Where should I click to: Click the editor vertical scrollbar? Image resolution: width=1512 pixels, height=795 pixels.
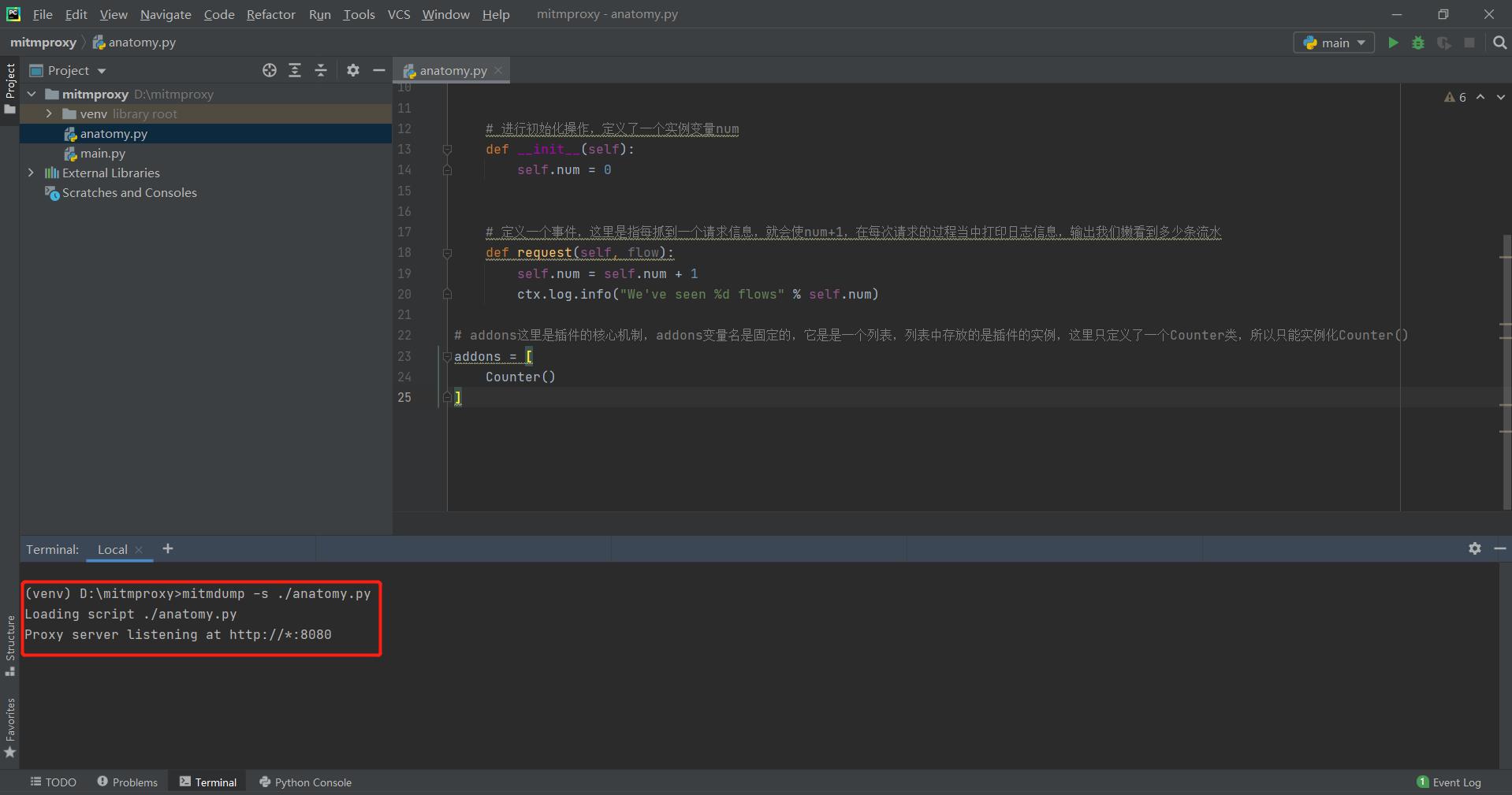[x=1506, y=370]
